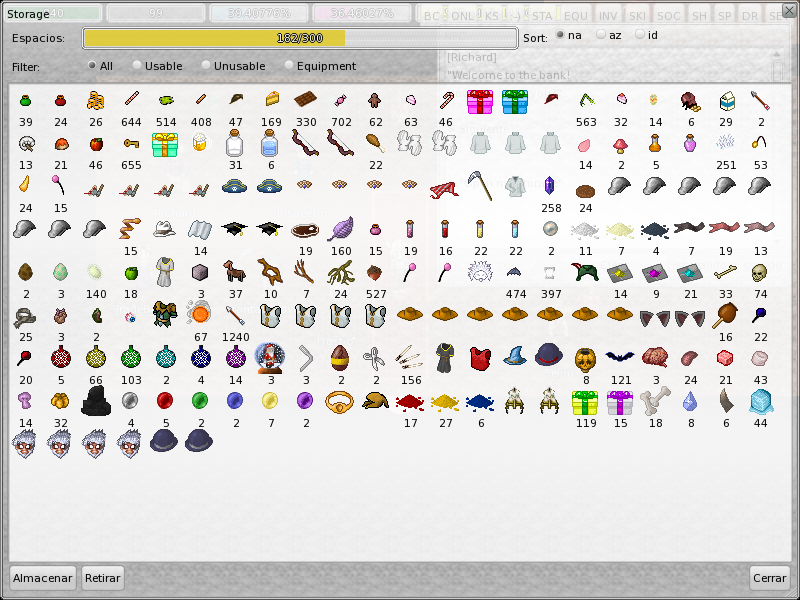Sort items by na

pos(568,35)
